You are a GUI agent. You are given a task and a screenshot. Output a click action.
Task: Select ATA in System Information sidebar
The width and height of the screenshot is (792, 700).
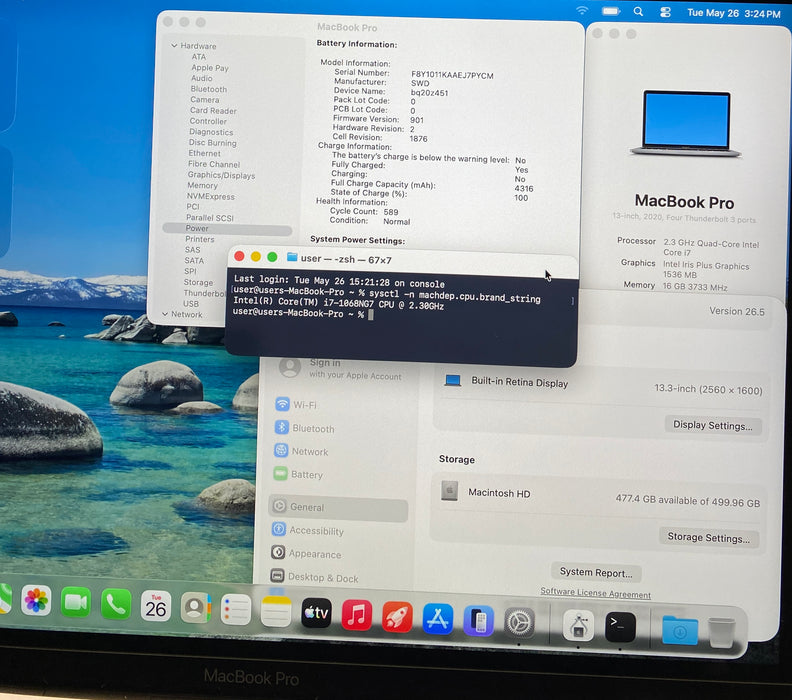pyautogui.click(x=199, y=57)
